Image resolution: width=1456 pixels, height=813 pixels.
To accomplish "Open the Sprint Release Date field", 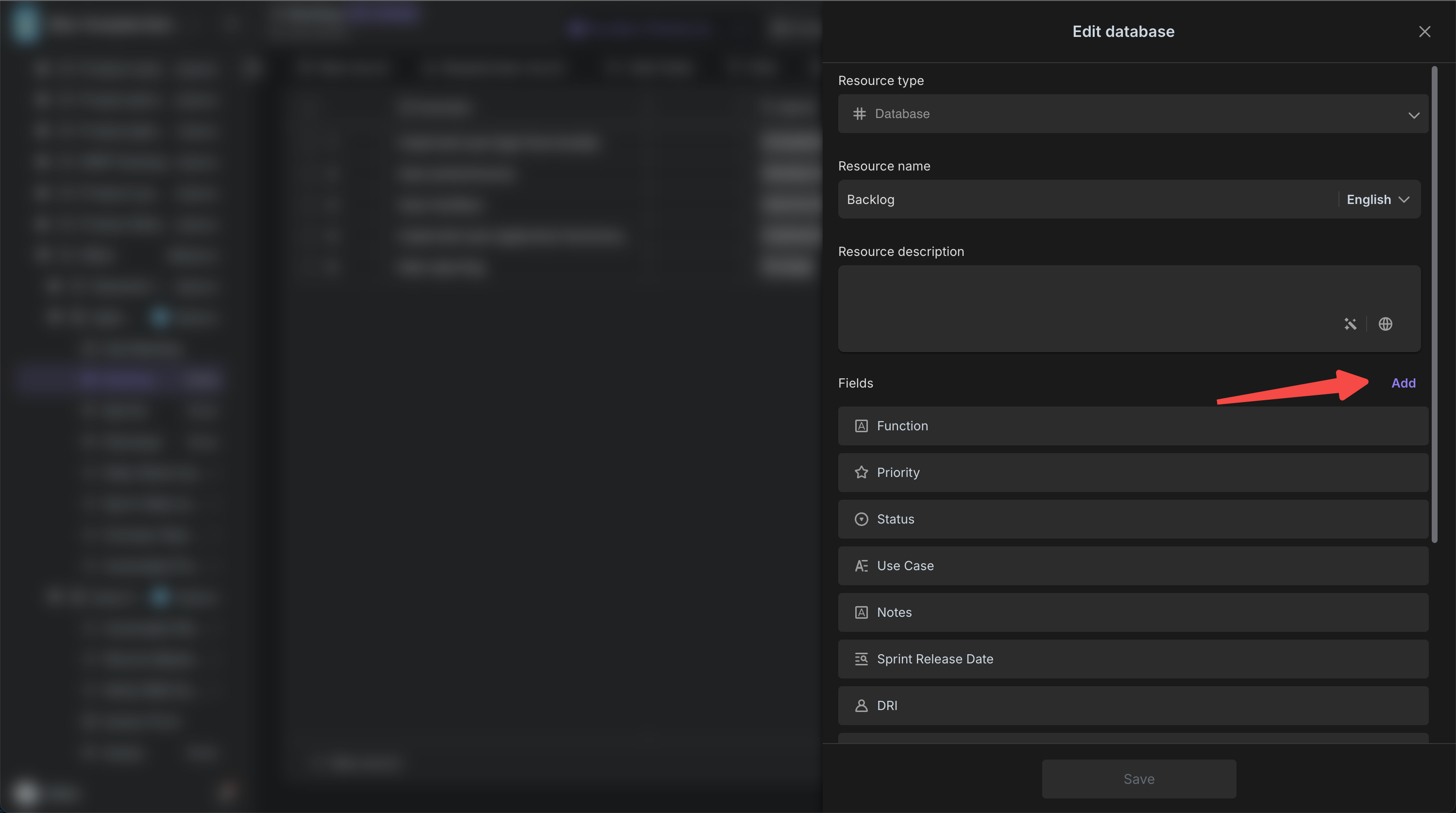I will (1133, 659).
